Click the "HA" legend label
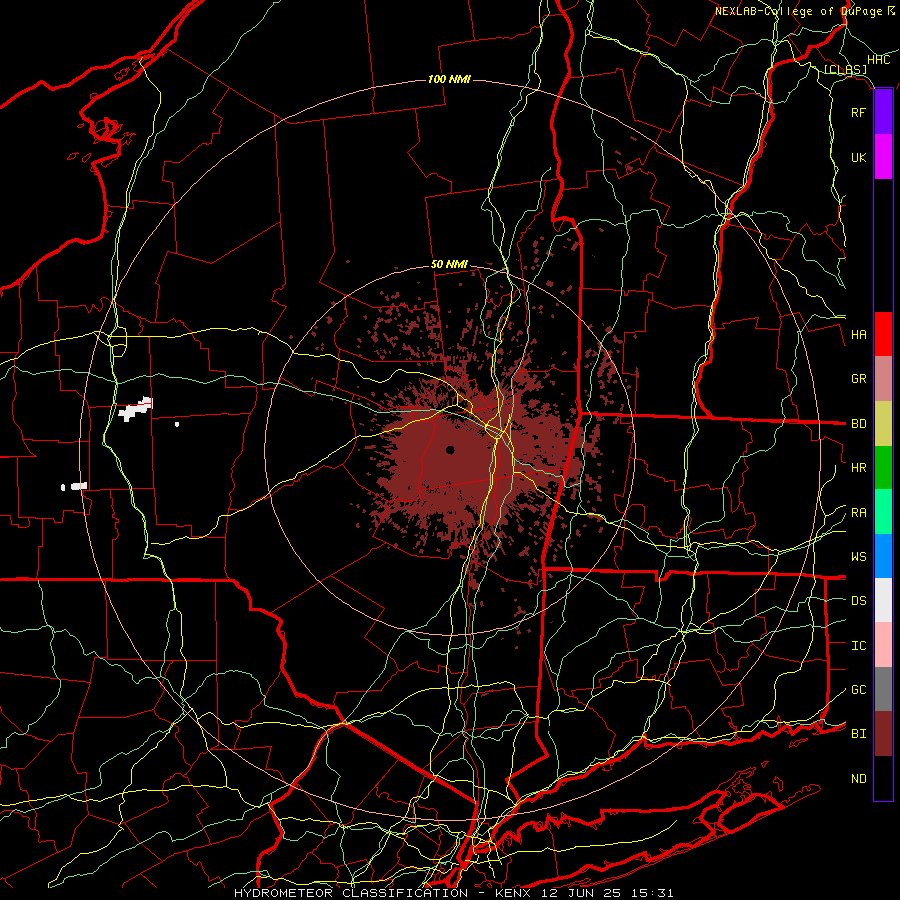This screenshot has width=900, height=900. 858,335
